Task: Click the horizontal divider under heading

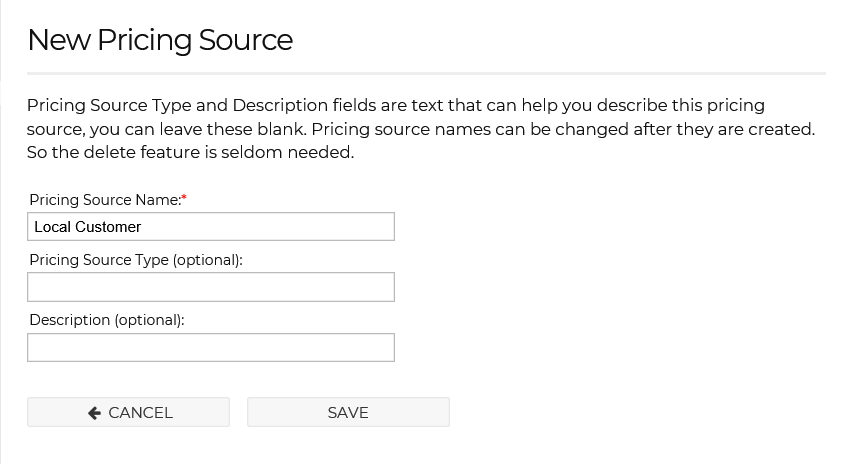Action: (426, 73)
